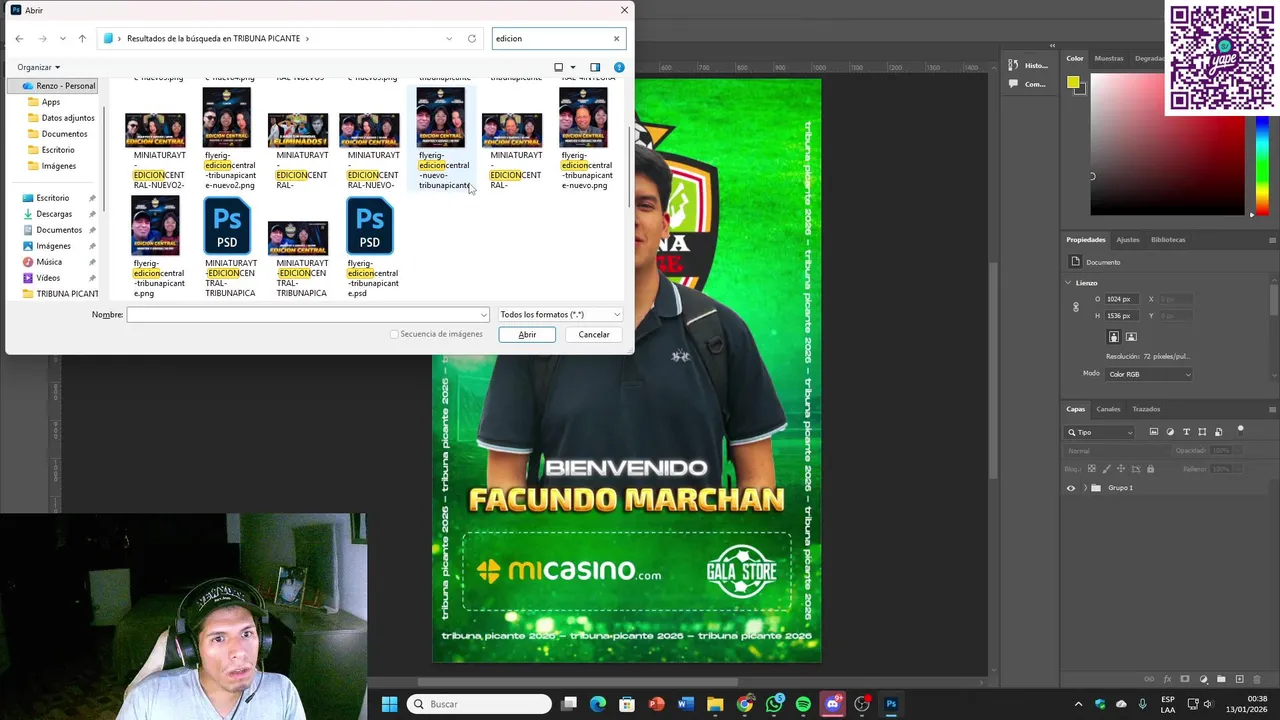Open the Comentarios panel icon
The width and height of the screenshot is (1280, 720).
pyautogui.click(x=1014, y=84)
